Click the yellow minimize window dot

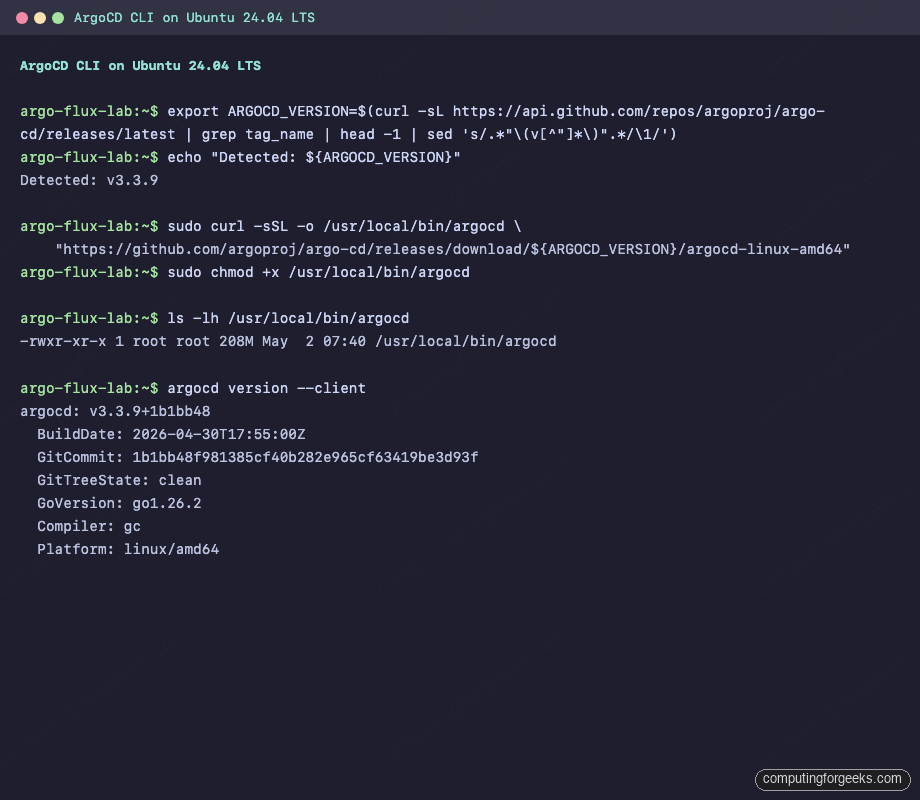[x=40, y=18]
